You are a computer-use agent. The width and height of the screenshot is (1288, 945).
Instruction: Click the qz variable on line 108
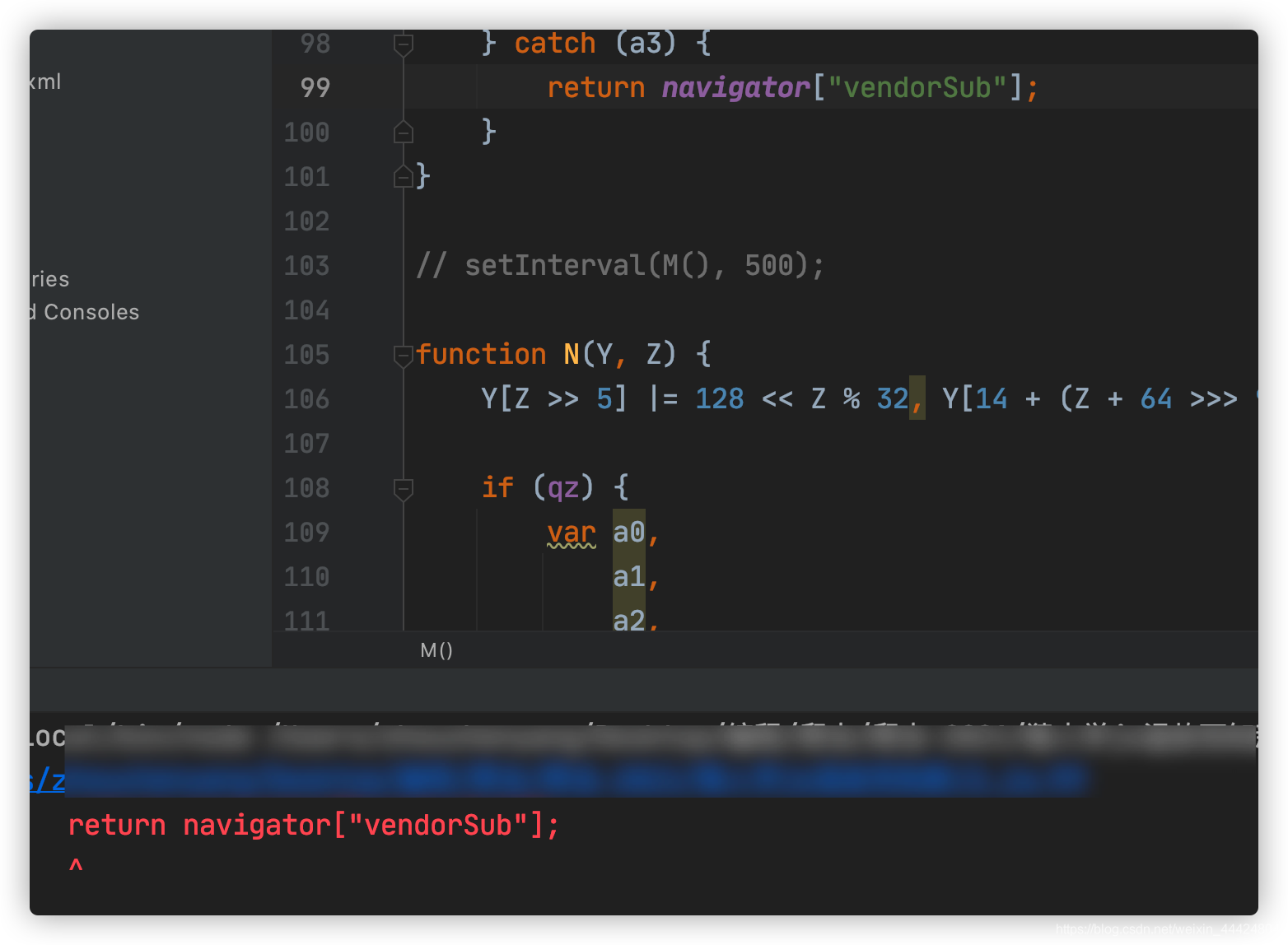tap(563, 487)
